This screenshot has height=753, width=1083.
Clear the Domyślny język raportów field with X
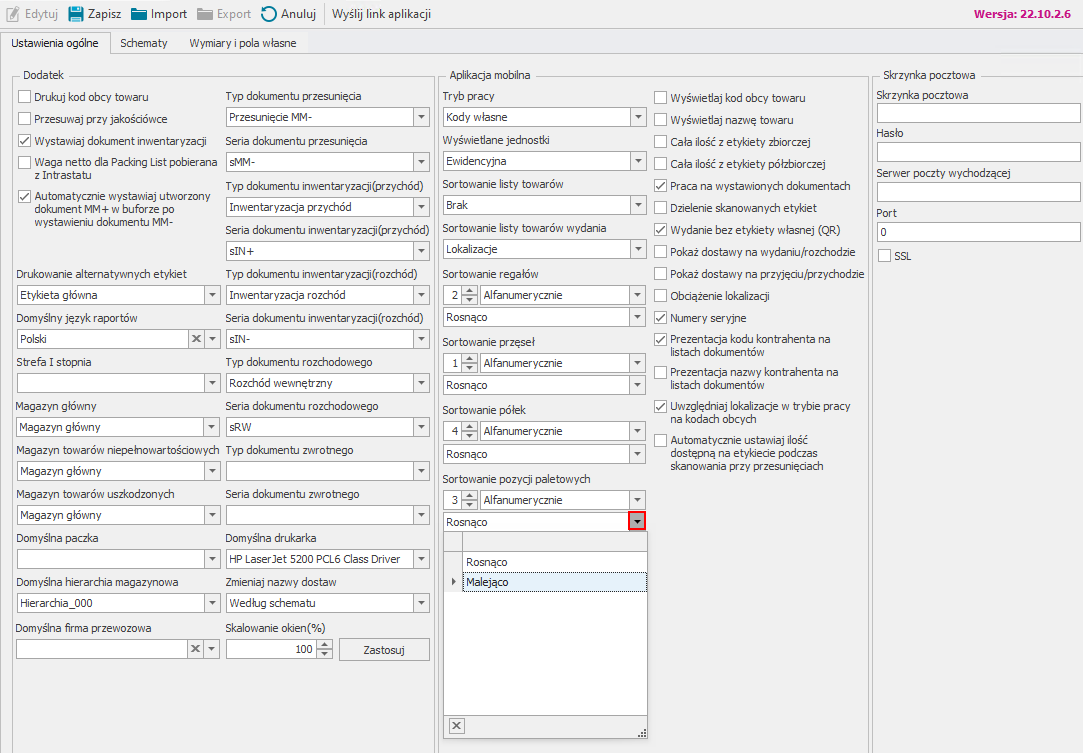coord(196,339)
